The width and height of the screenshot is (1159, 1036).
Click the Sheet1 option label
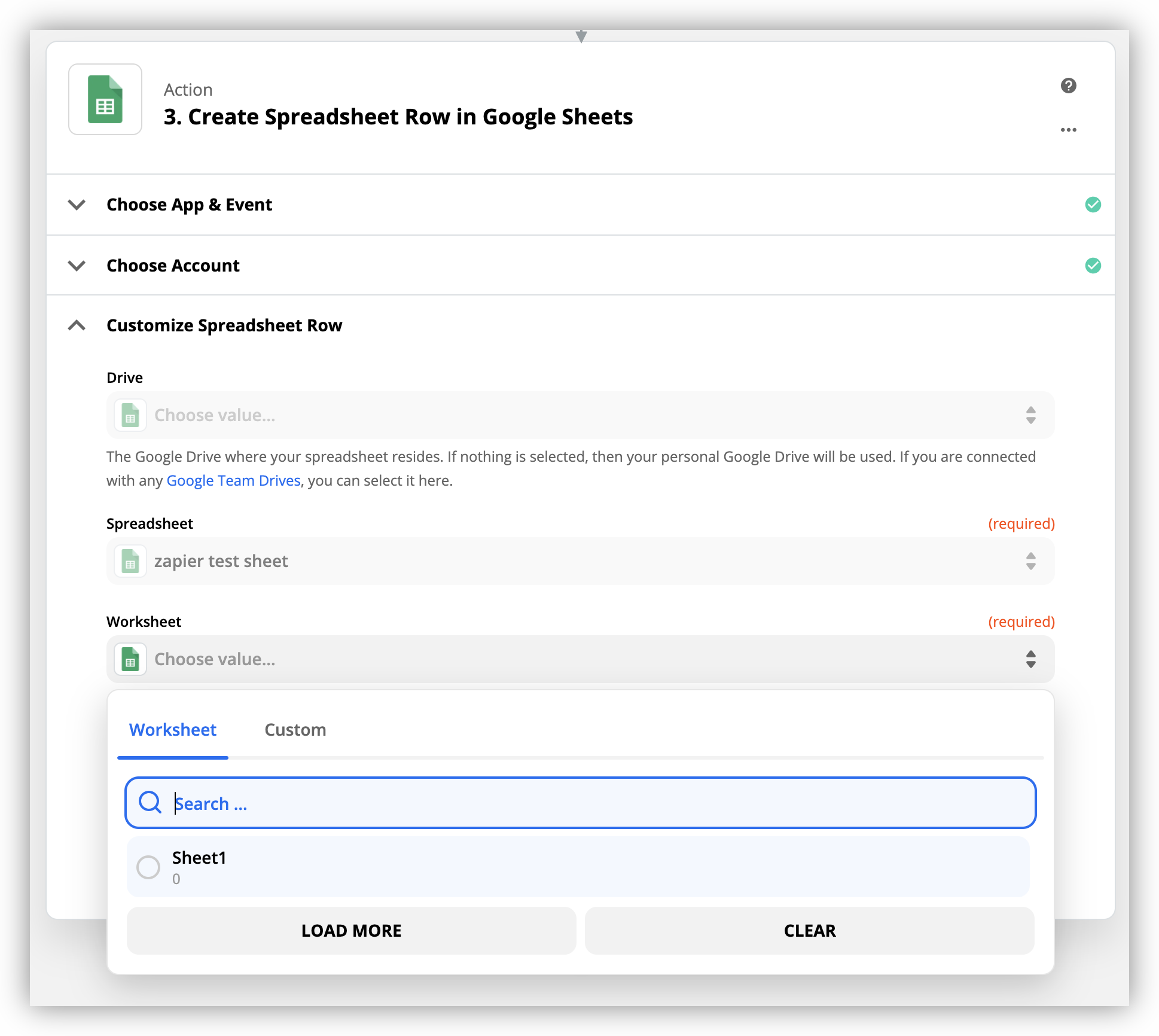click(x=199, y=858)
